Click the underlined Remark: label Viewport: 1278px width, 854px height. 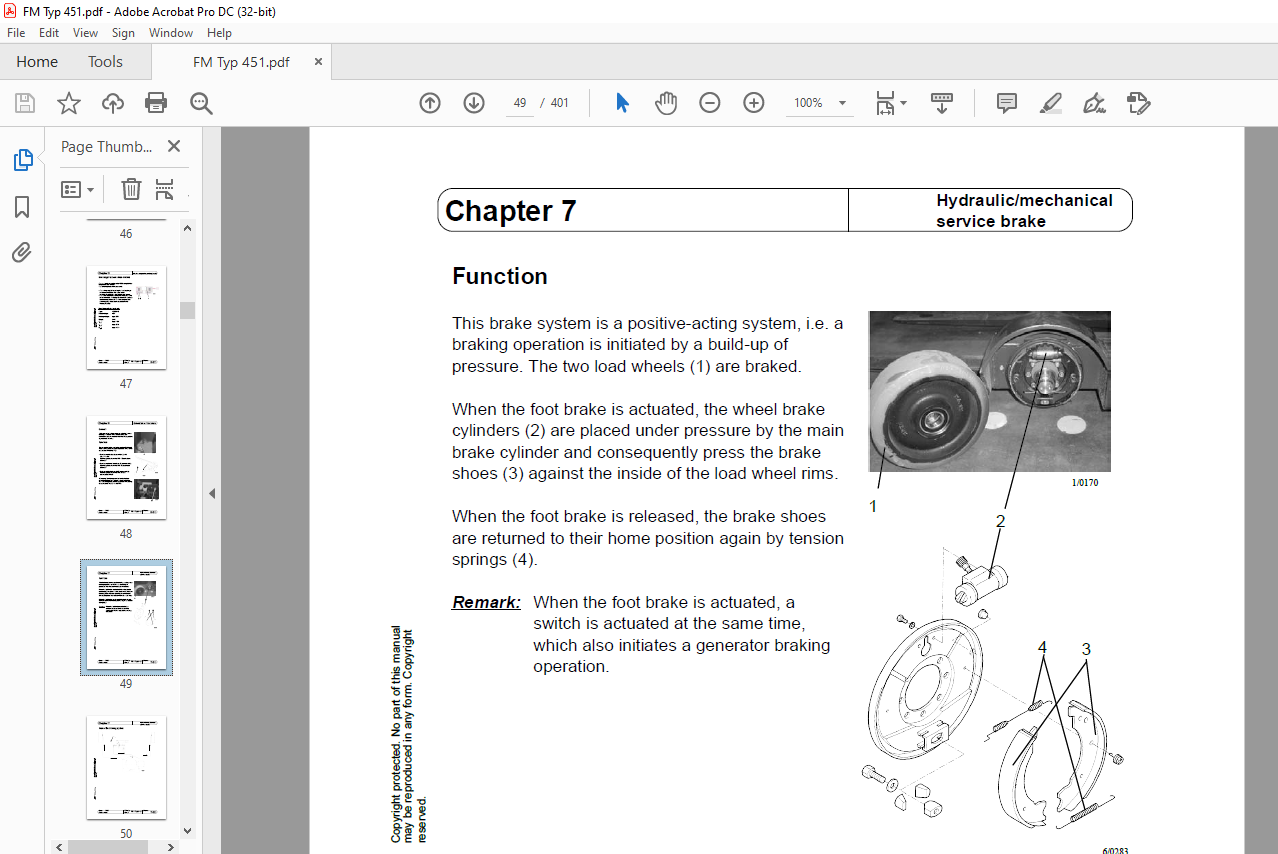tap(486, 602)
